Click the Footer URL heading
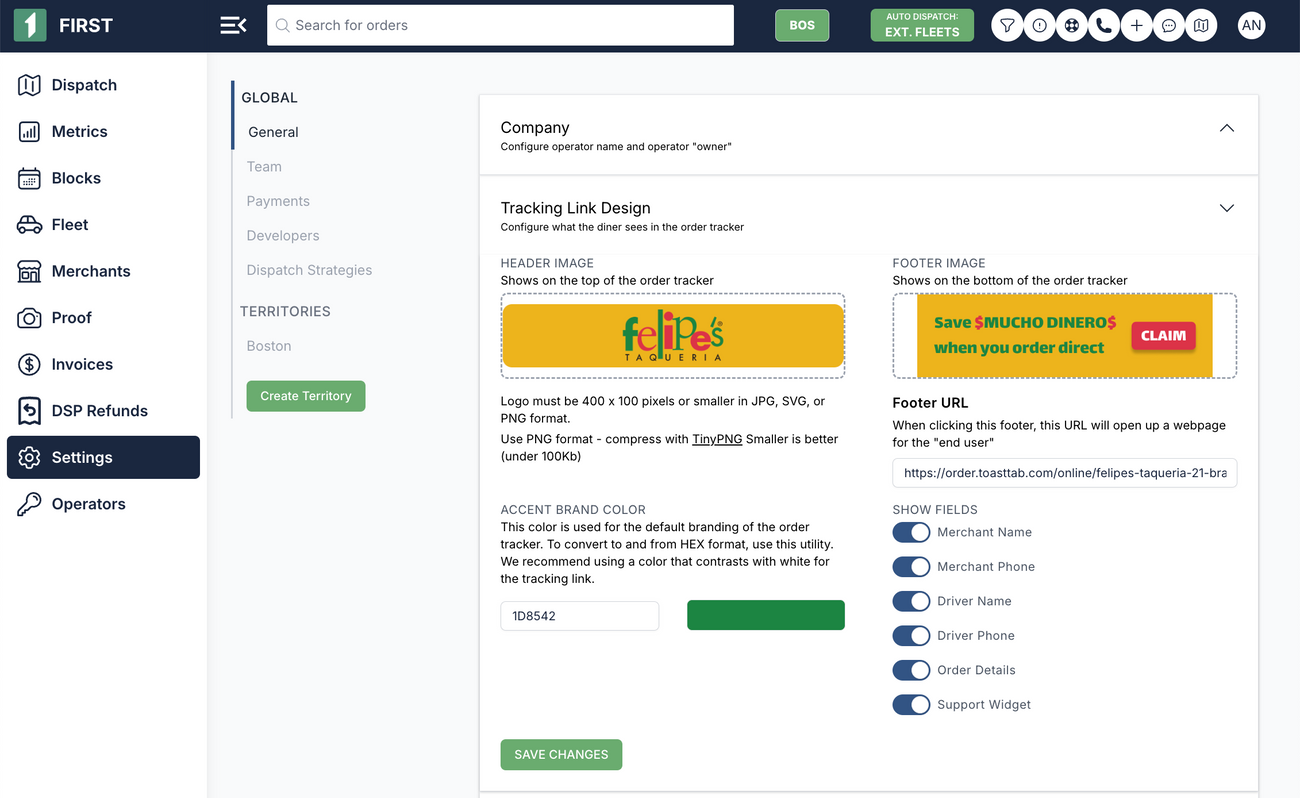The height and width of the screenshot is (798, 1300). (x=930, y=403)
